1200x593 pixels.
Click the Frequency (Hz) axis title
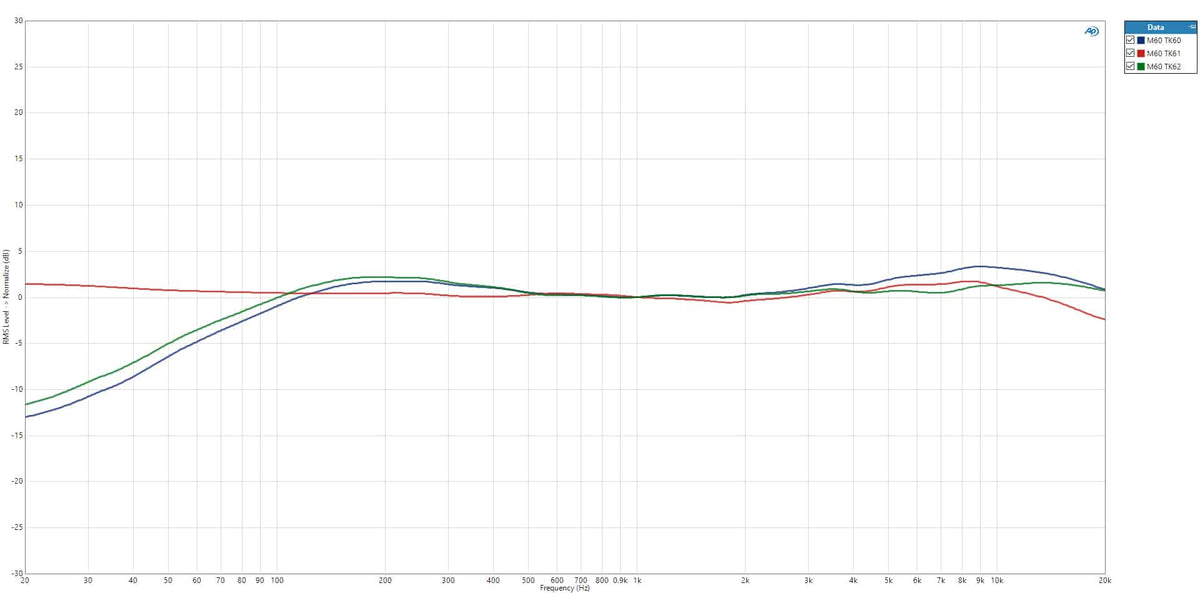565,588
